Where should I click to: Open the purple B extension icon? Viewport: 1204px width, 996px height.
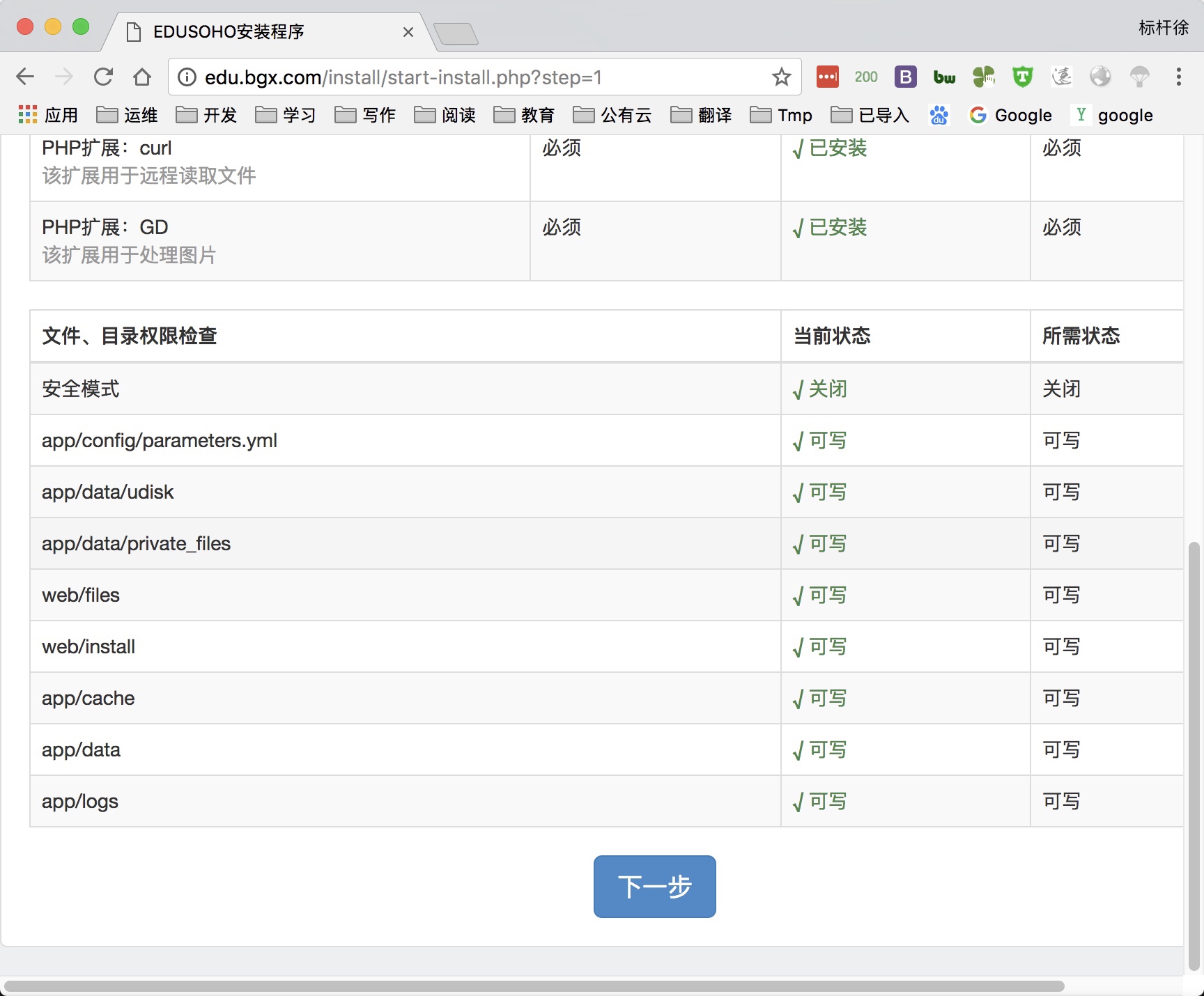[x=906, y=77]
